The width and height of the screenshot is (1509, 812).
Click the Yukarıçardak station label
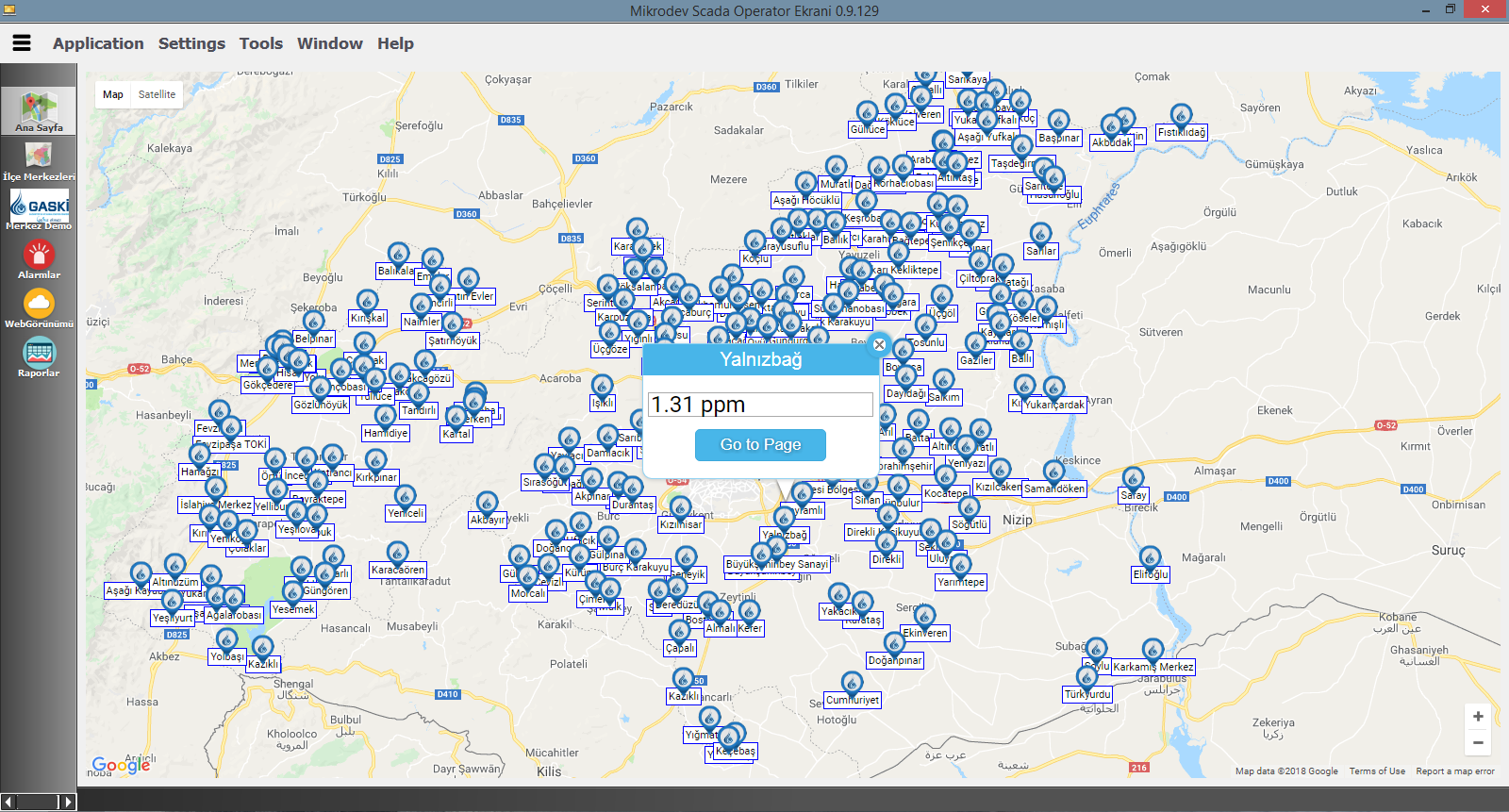click(x=1055, y=405)
